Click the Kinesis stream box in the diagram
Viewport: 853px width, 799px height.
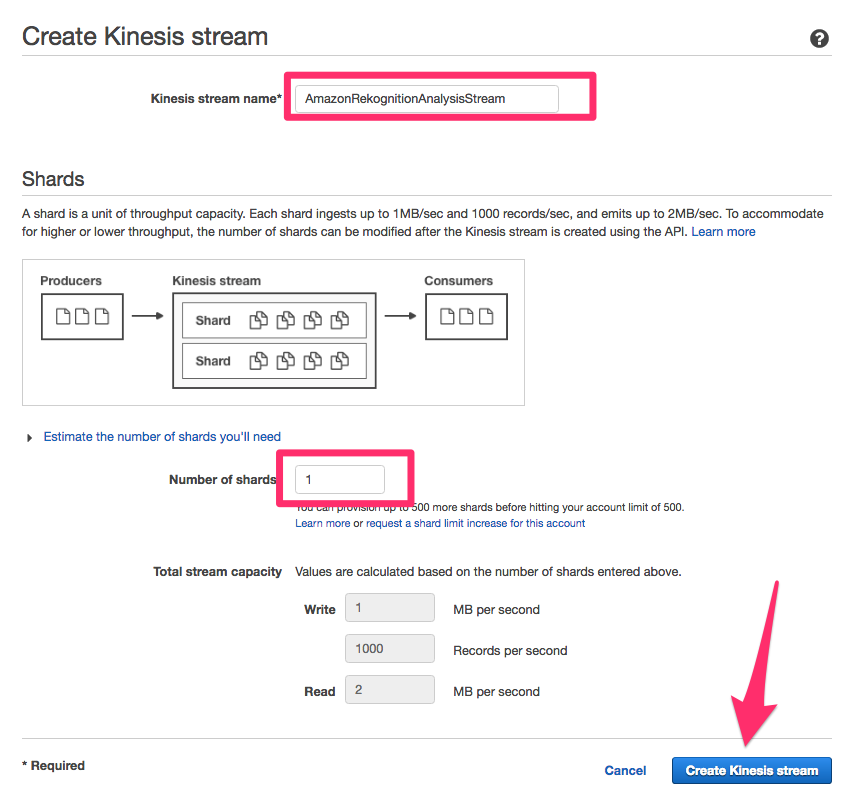274,340
